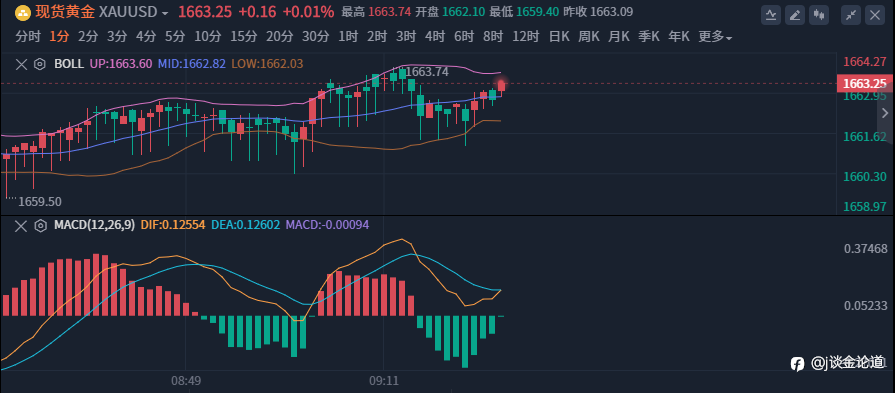This screenshot has height=393, width=895.
Task: Select the 6时 timeframe tab
Action: 463,37
